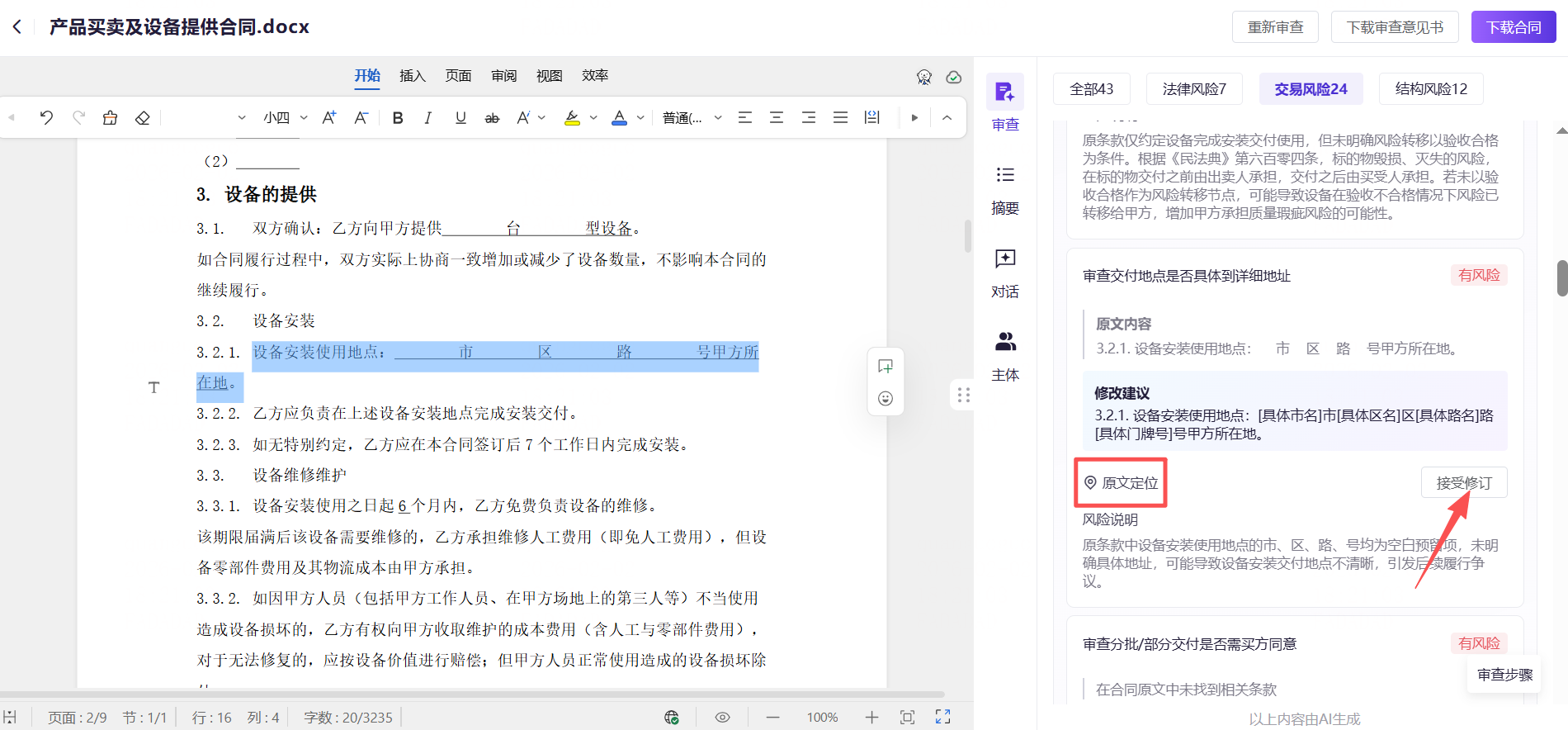Open the font size 小四 dropdown

point(286,118)
